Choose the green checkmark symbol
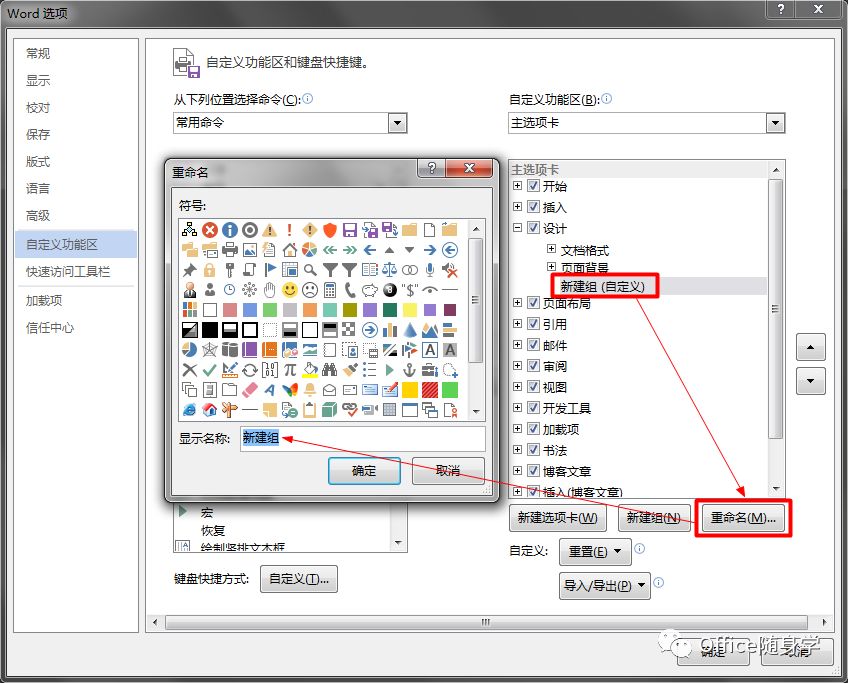The height and width of the screenshot is (683, 848). pyautogui.click(x=209, y=370)
